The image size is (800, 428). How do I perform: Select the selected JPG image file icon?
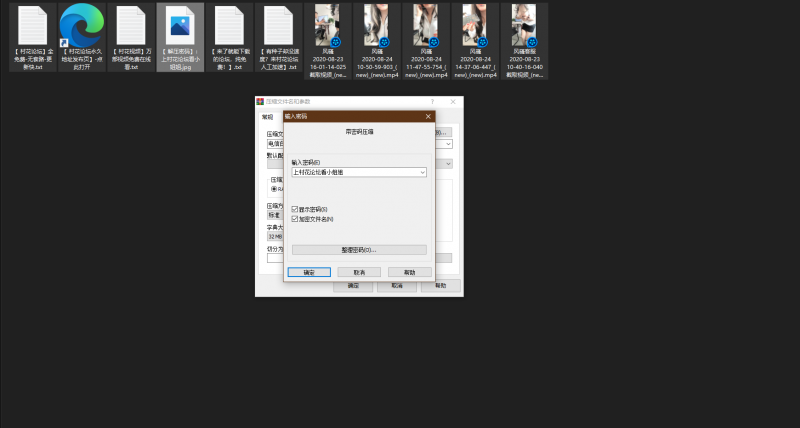coord(181,27)
